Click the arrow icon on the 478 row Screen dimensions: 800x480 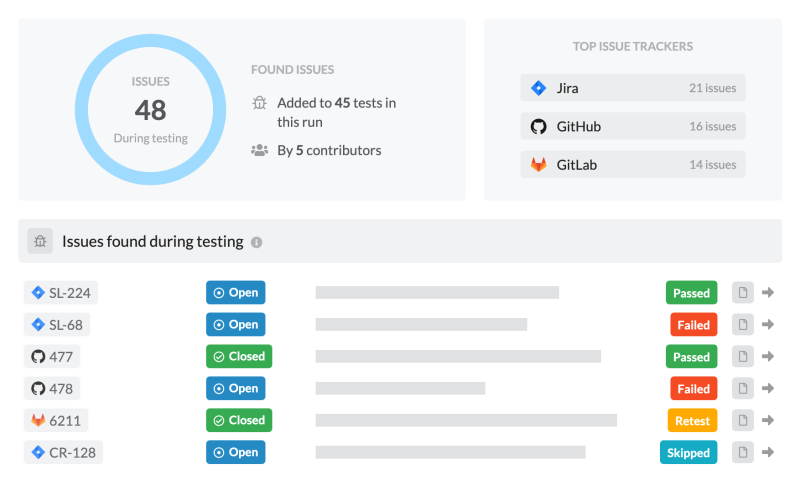768,389
